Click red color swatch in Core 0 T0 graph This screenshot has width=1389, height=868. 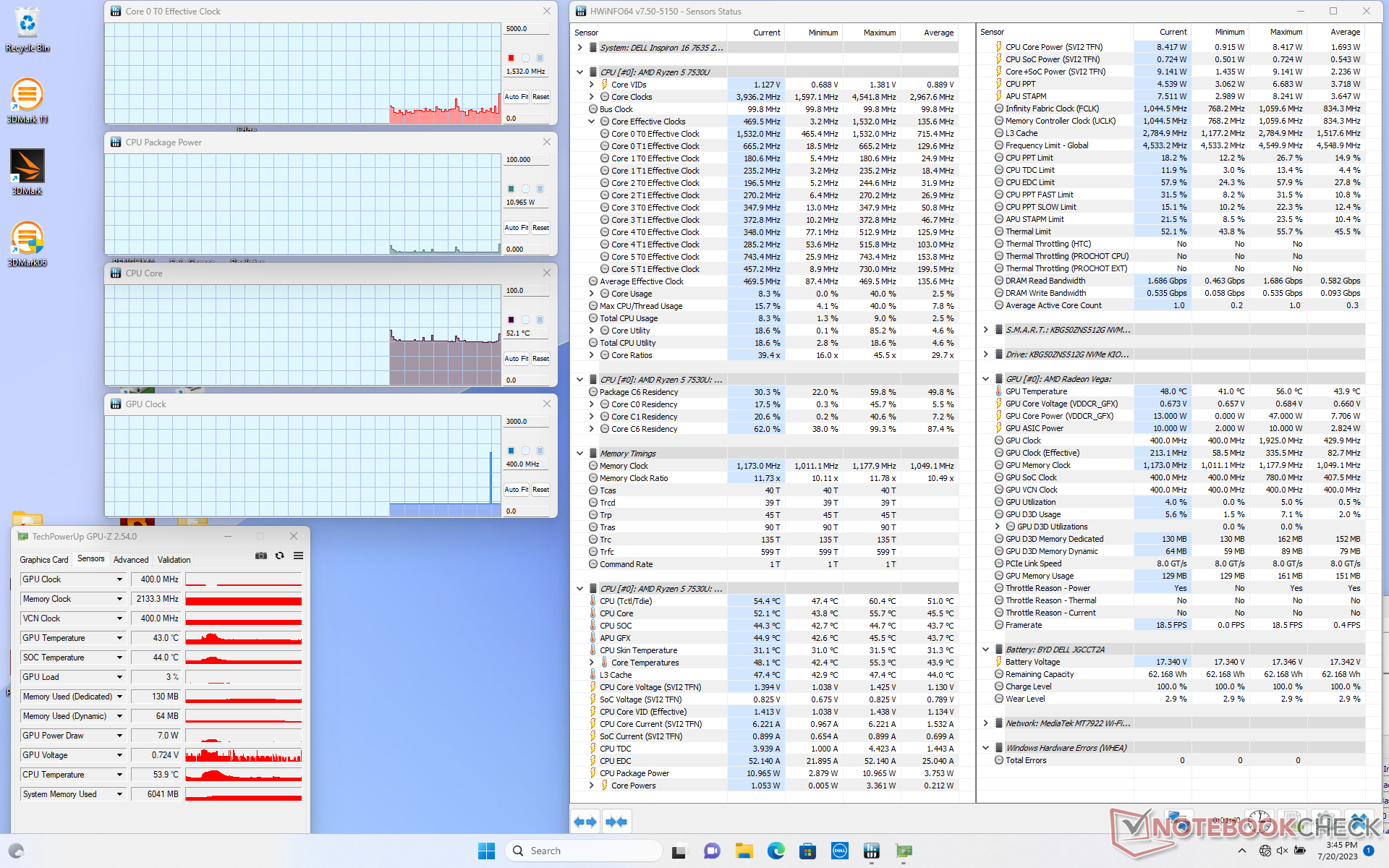(511, 58)
